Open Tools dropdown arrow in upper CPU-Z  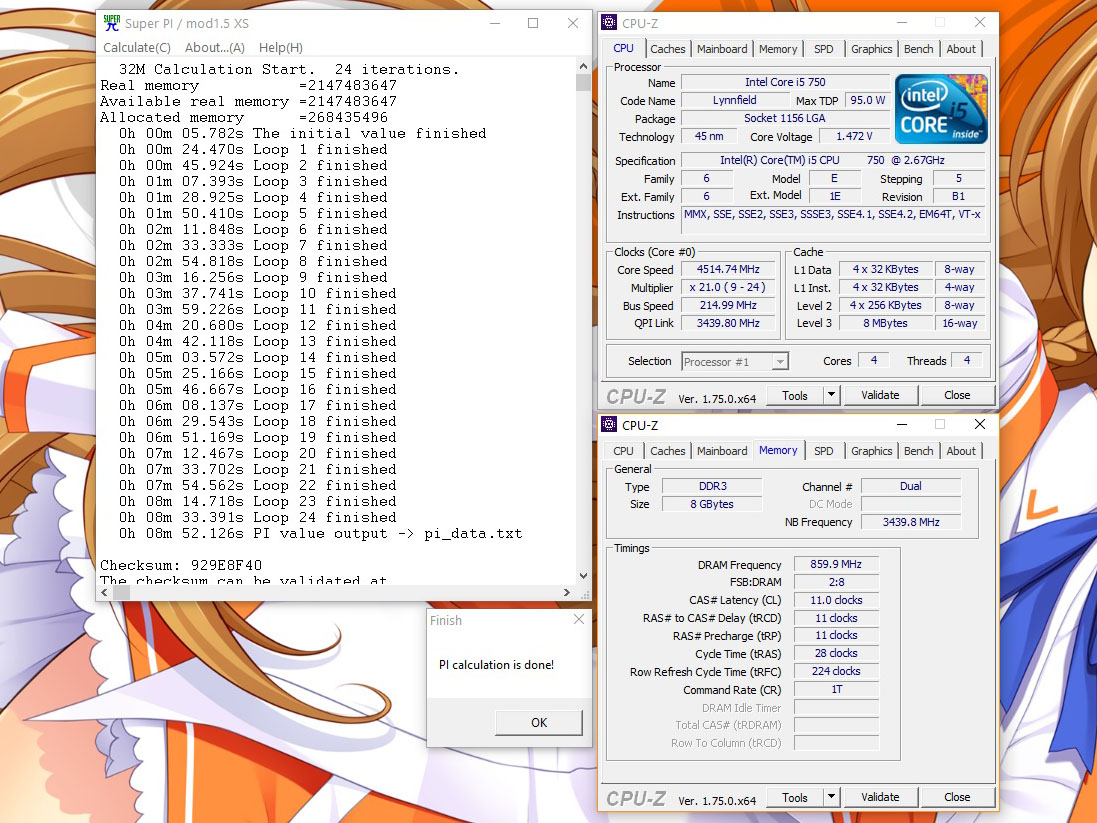pyautogui.click(x=830, y=395)
